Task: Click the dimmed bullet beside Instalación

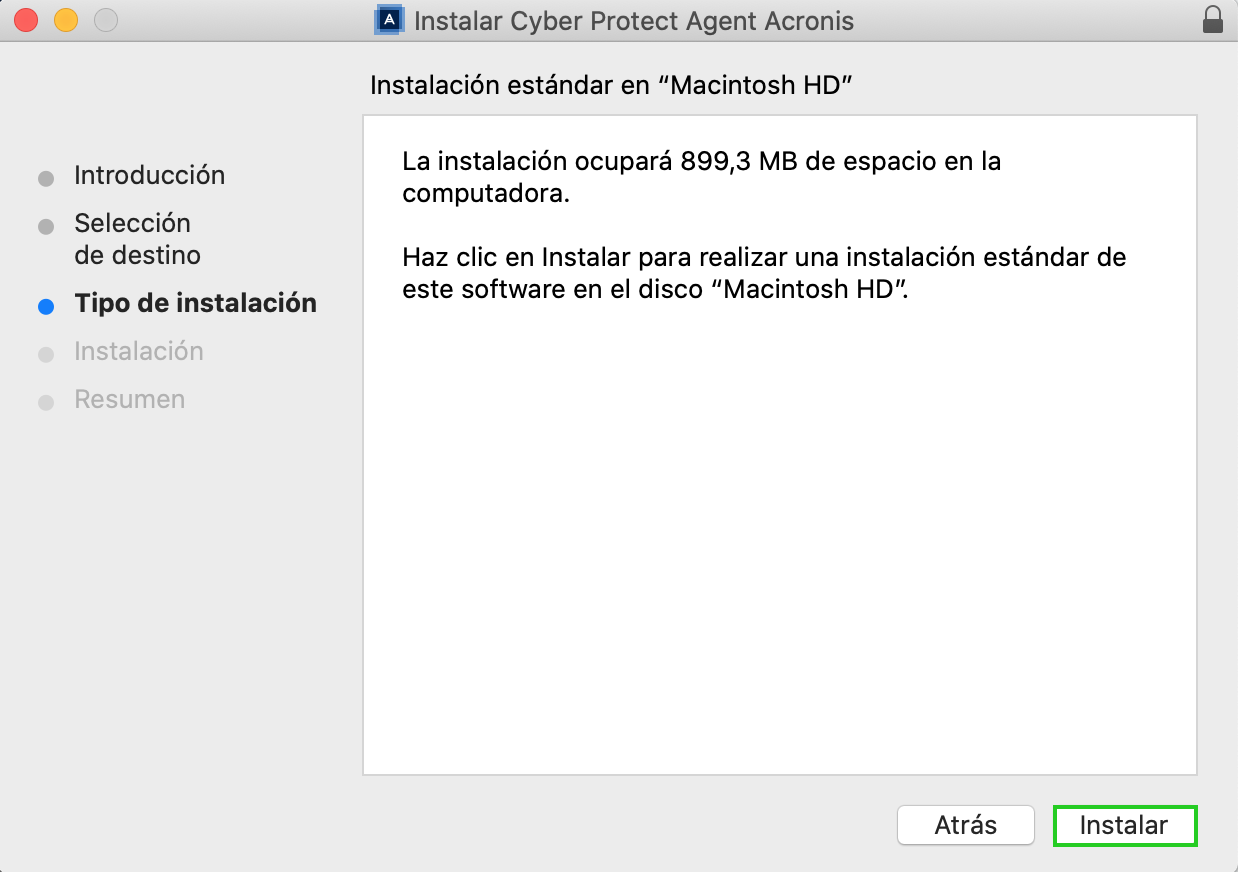Action: click(46, 355)
